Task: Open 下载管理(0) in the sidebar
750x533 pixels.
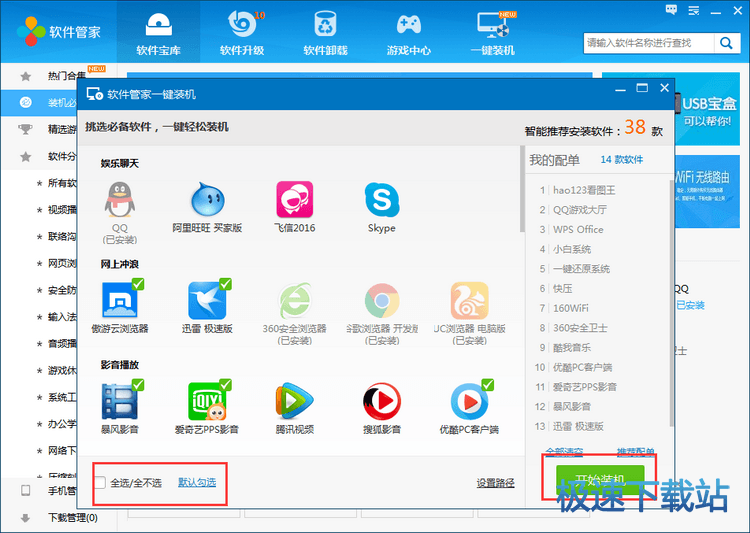Action: click(x=73, y=518)
